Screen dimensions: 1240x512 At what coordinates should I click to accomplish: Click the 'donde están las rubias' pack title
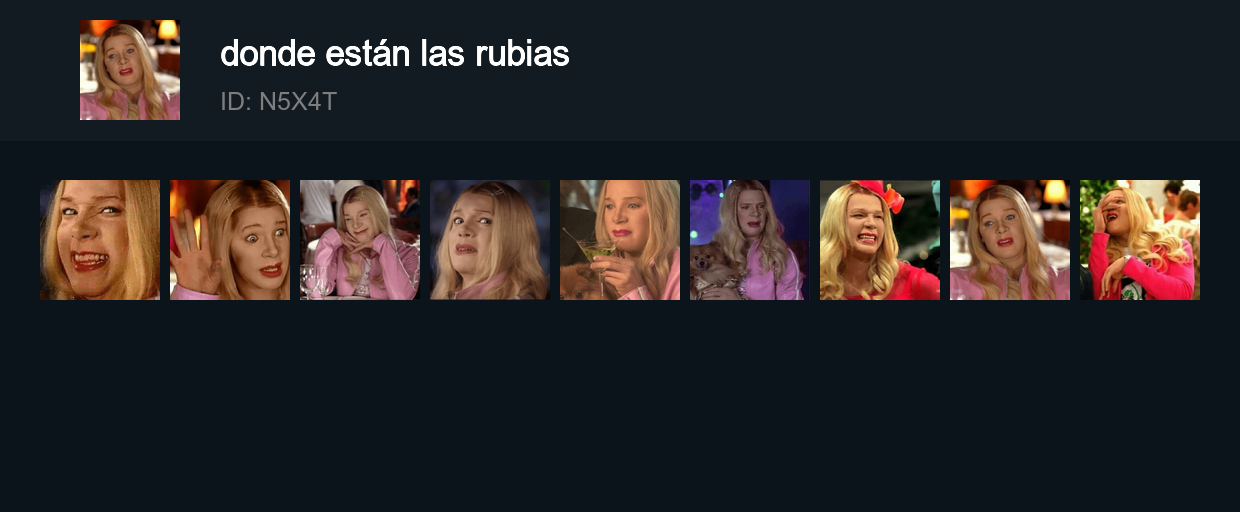[395, 54]
